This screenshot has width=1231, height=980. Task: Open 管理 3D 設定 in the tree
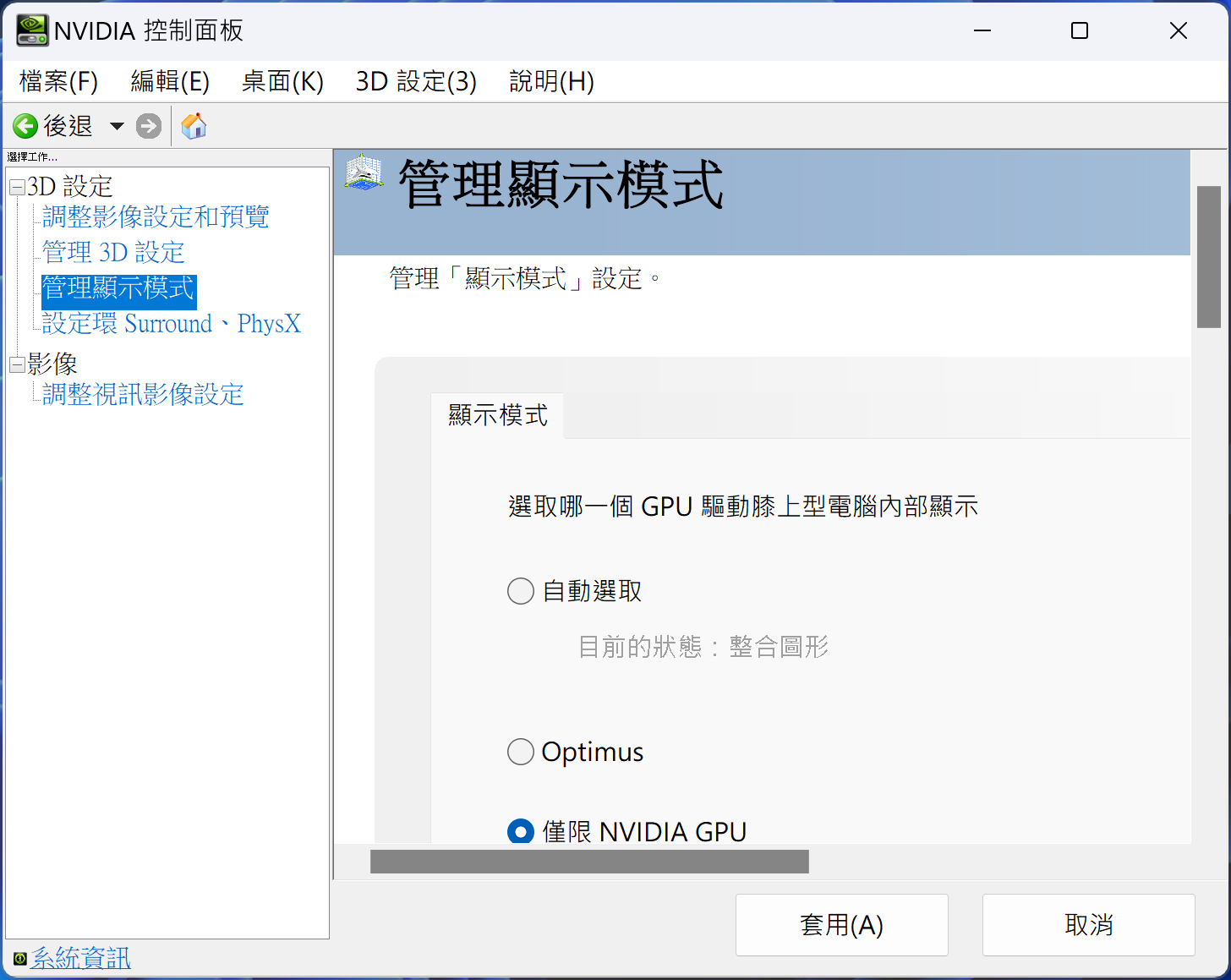click(x=113, y=253)
